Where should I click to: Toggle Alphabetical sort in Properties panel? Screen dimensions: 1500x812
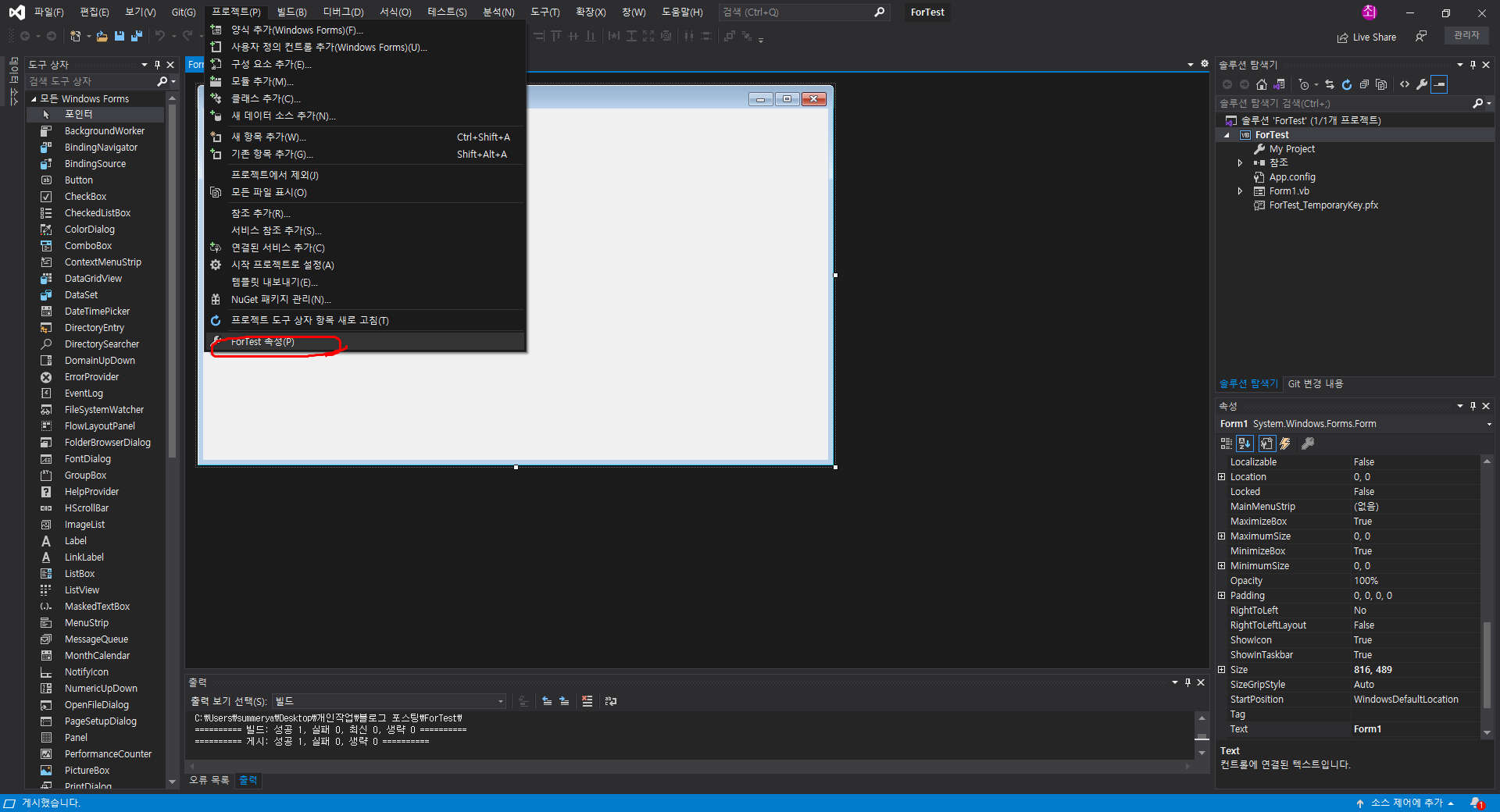pyautogui.click(x=1245, y=443)
